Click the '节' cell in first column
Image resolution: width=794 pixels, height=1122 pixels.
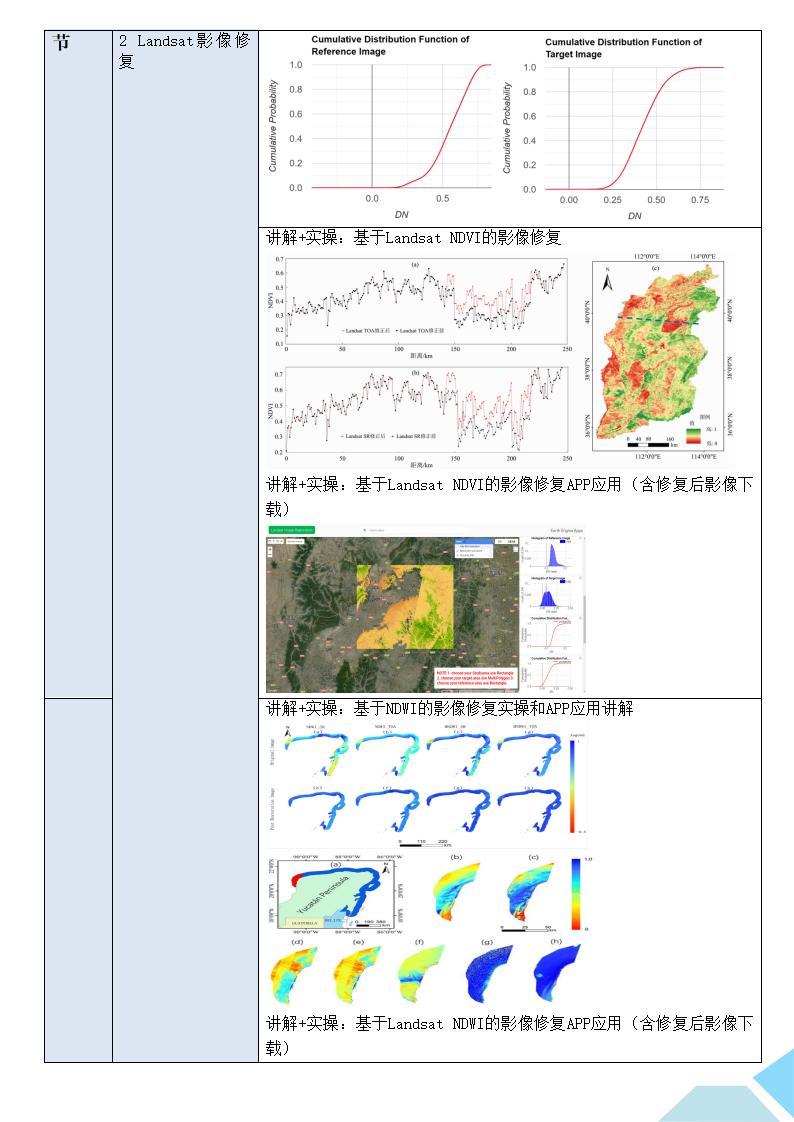(x=62, y=43)
